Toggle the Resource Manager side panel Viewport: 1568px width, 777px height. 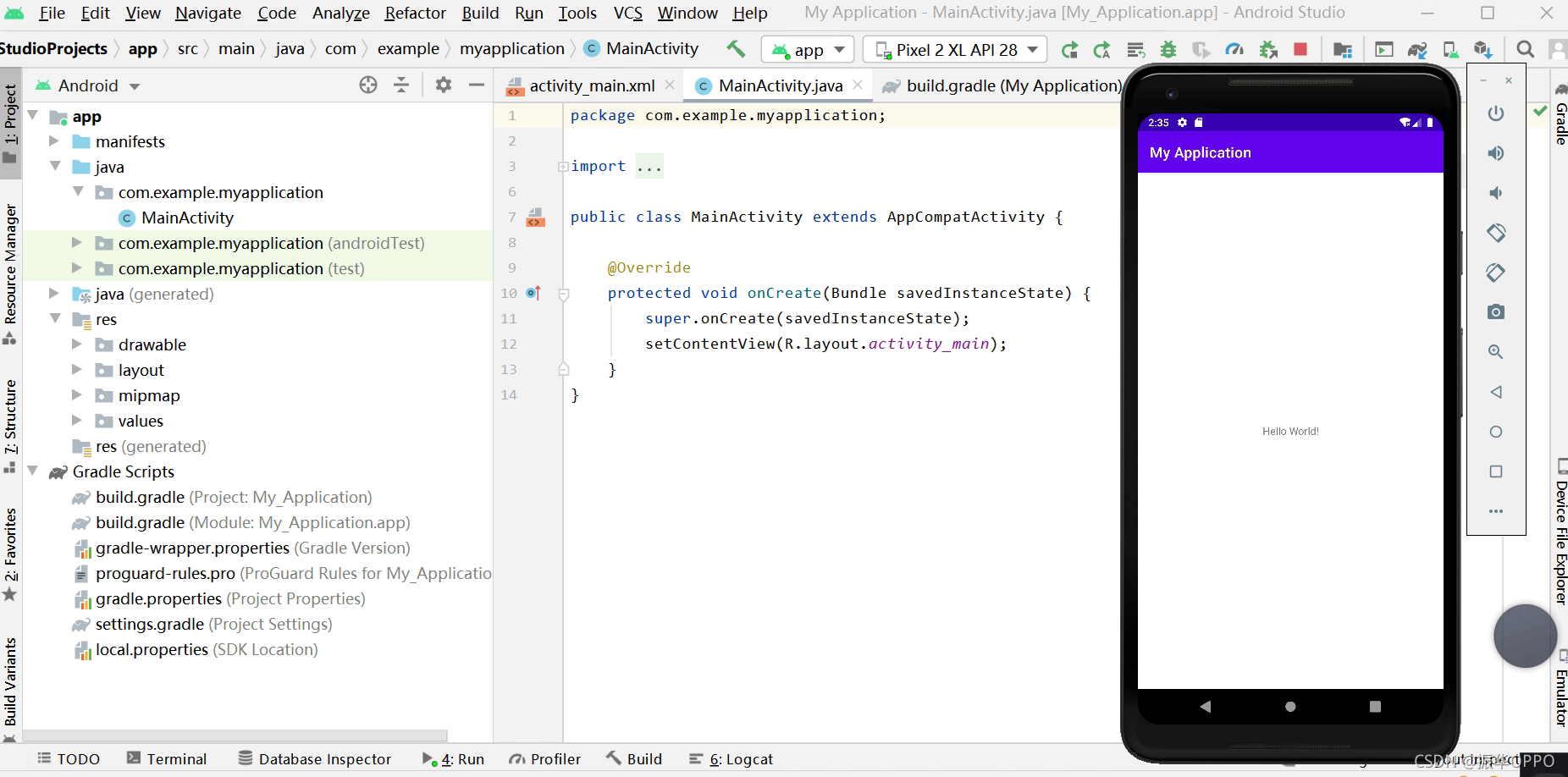pyautogui.click(x=10, y=274)
